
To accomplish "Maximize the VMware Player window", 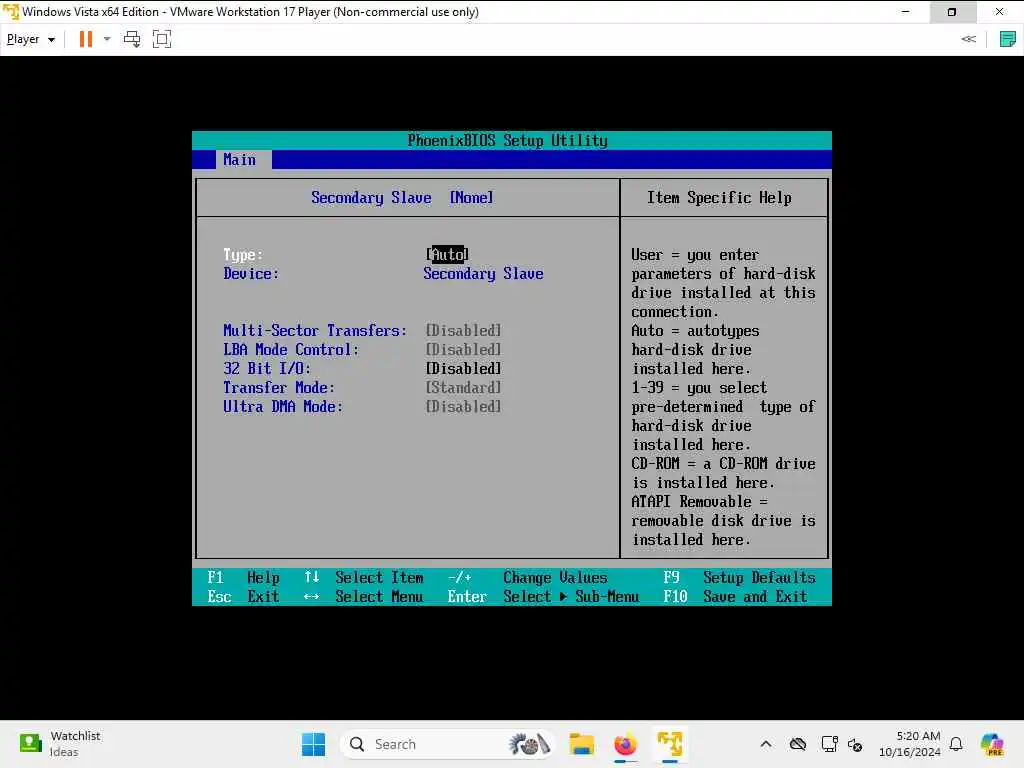I will click(952, 12).
